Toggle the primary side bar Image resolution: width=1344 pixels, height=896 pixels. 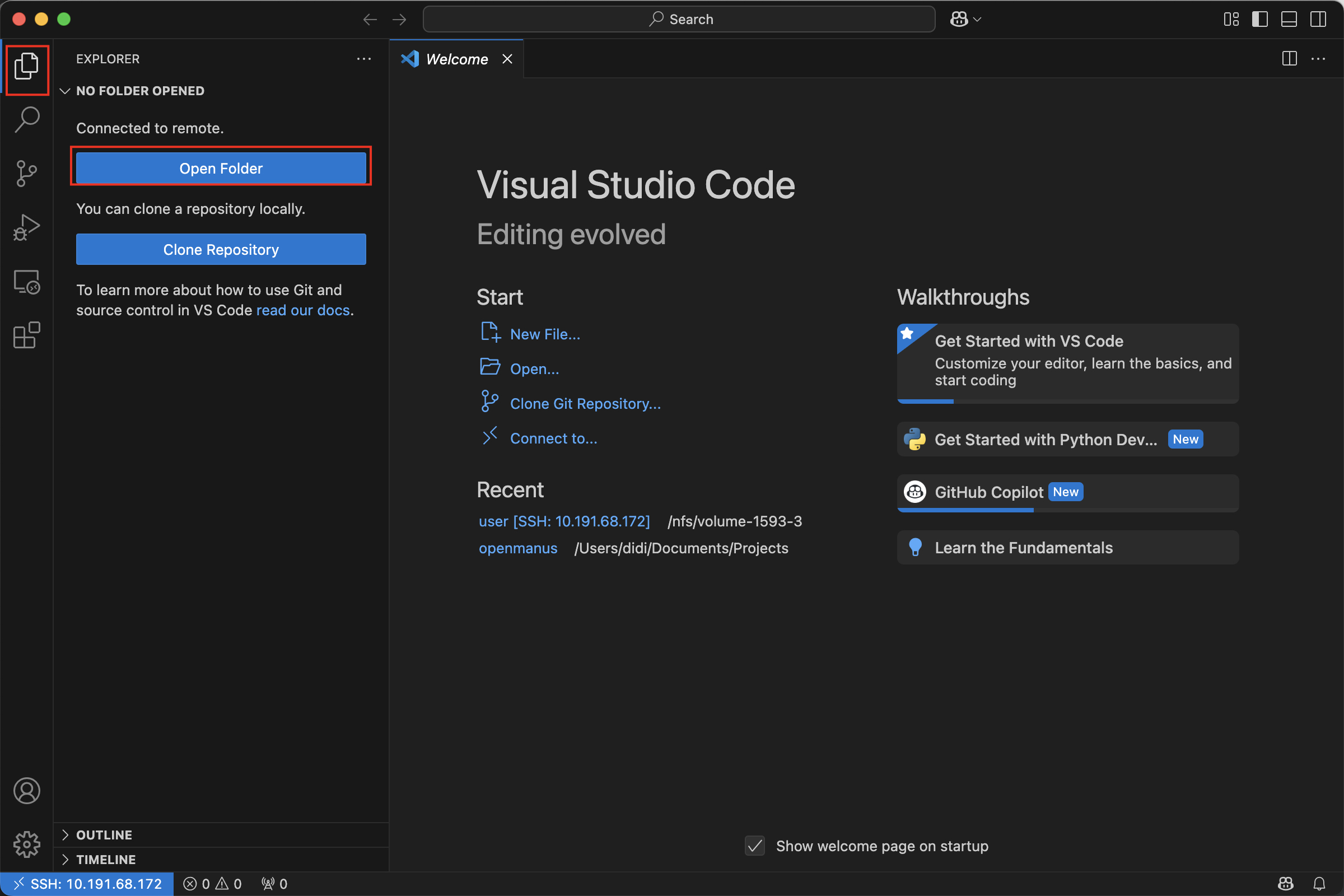[1260, 20]
